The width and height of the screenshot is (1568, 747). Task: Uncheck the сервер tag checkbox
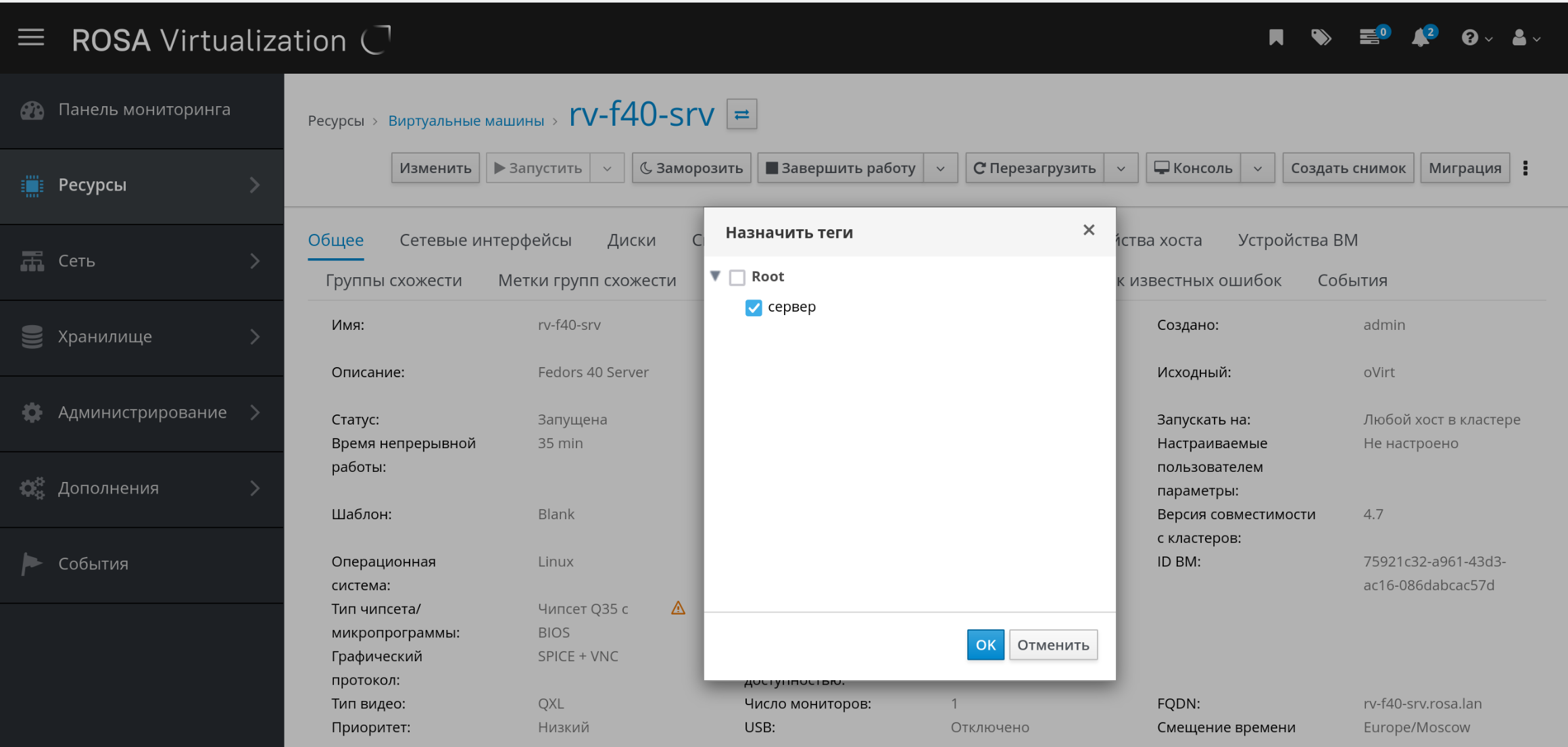coord(754,308)
